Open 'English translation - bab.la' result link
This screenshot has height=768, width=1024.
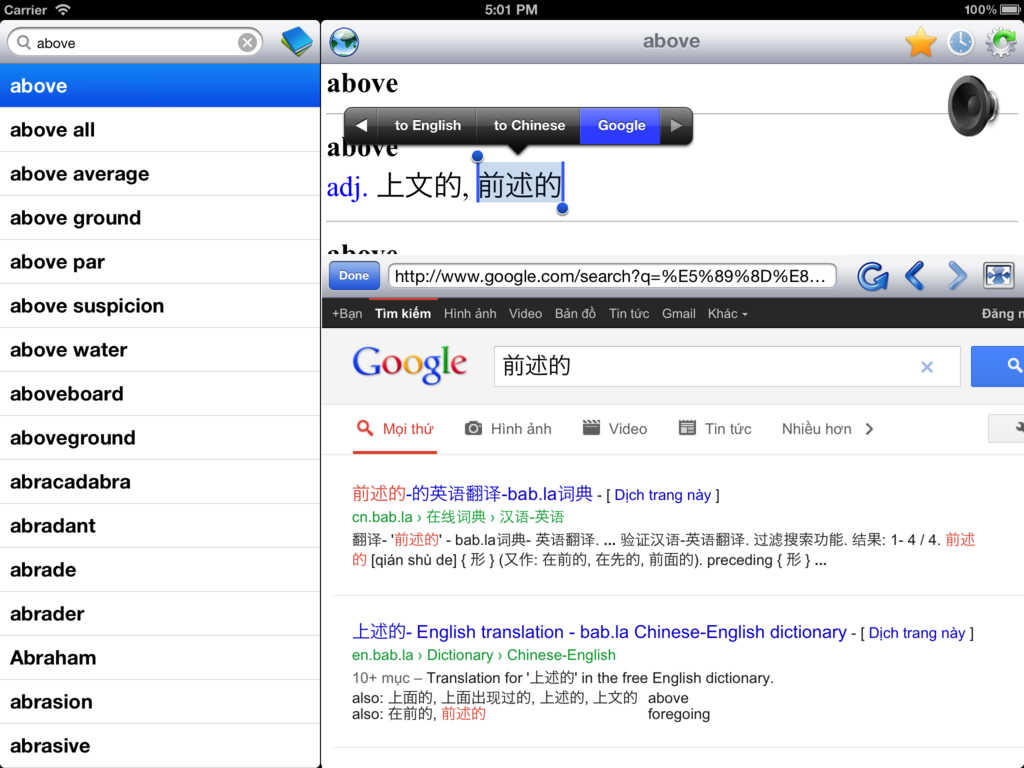click(599, 632)
